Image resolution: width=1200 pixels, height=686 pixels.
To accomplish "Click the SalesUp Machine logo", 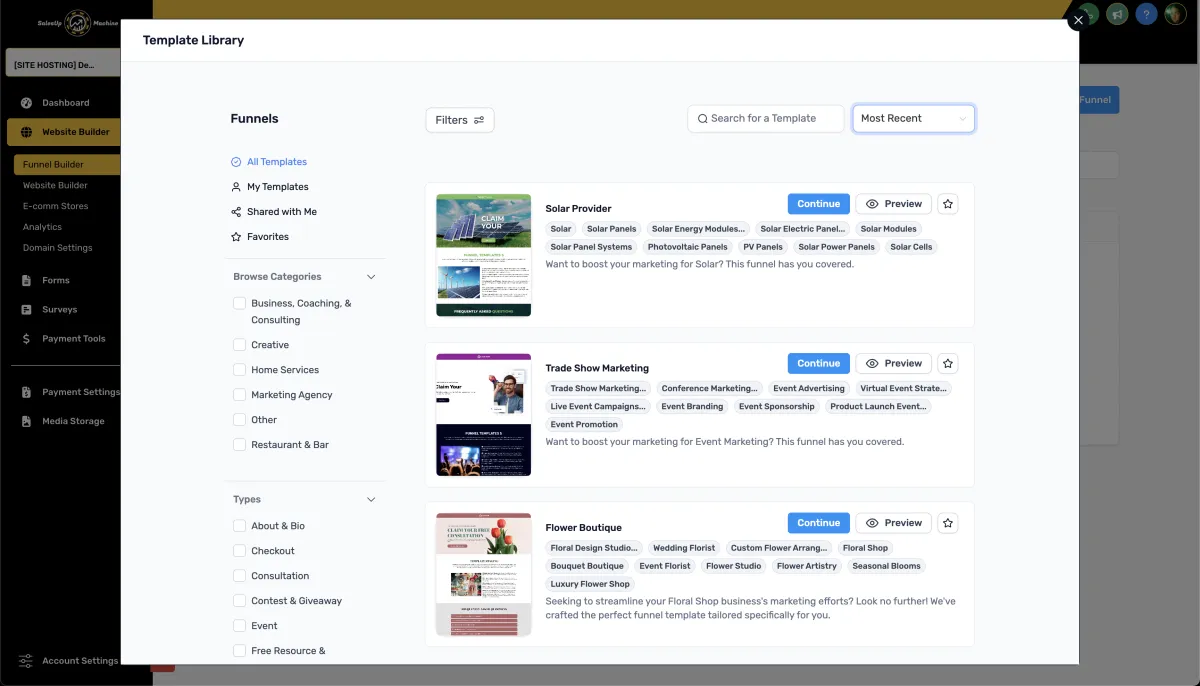I will coord(77,23).
